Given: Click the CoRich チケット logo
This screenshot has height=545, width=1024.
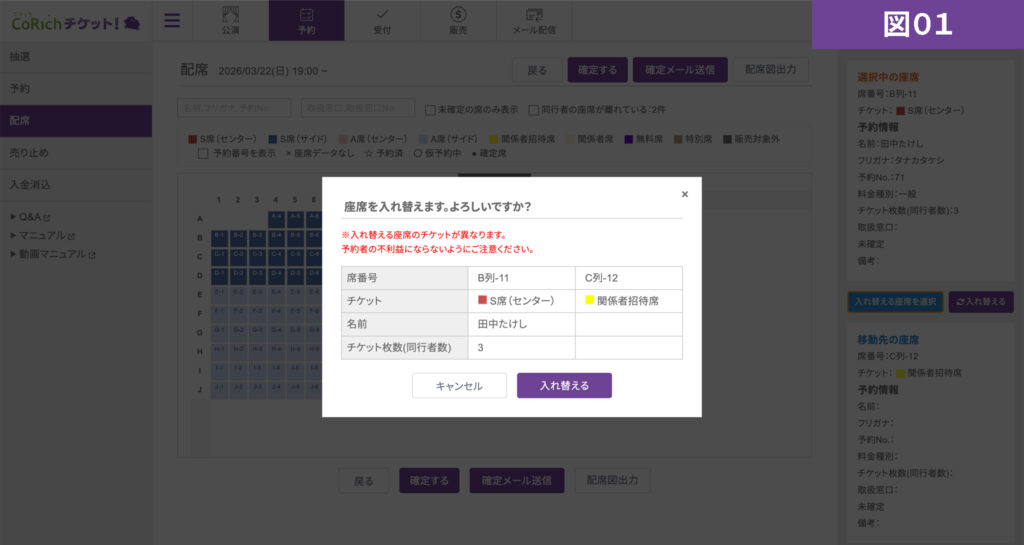Looking at the screenshot, I should pos(75,21).
